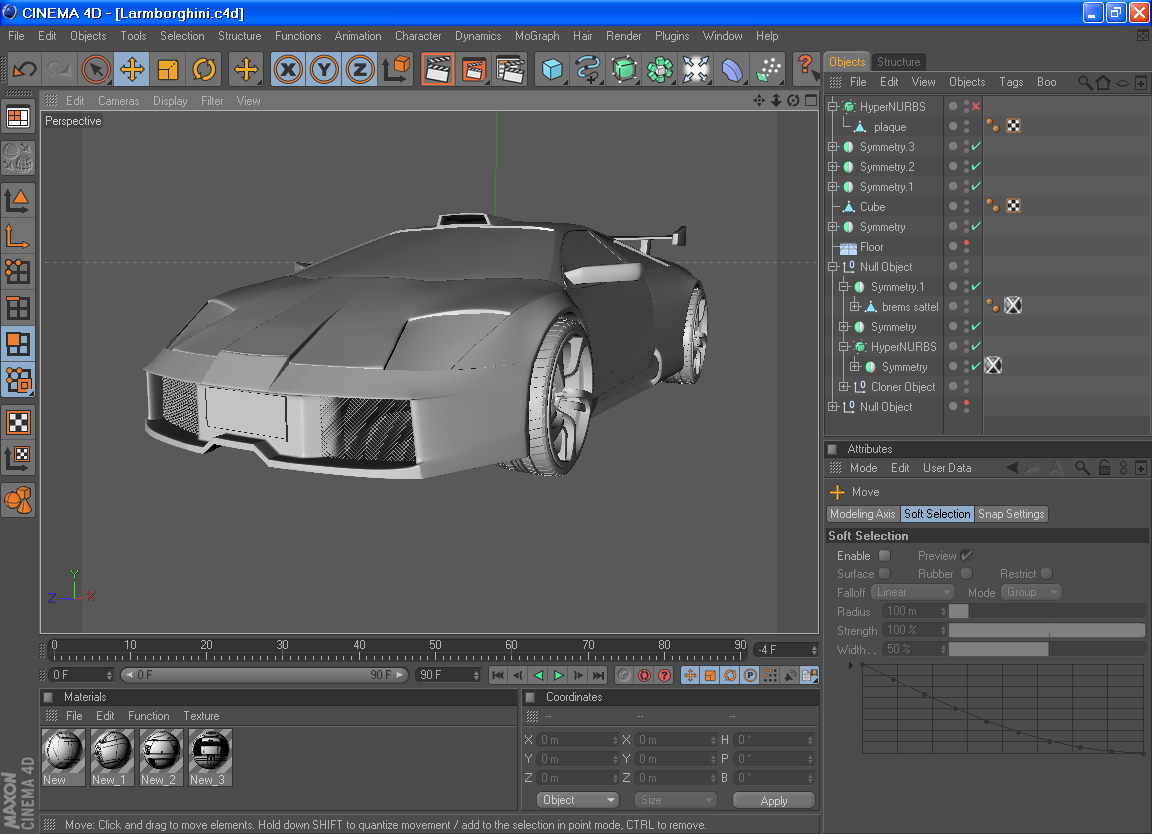Select the Scale tool

[168, 70]
